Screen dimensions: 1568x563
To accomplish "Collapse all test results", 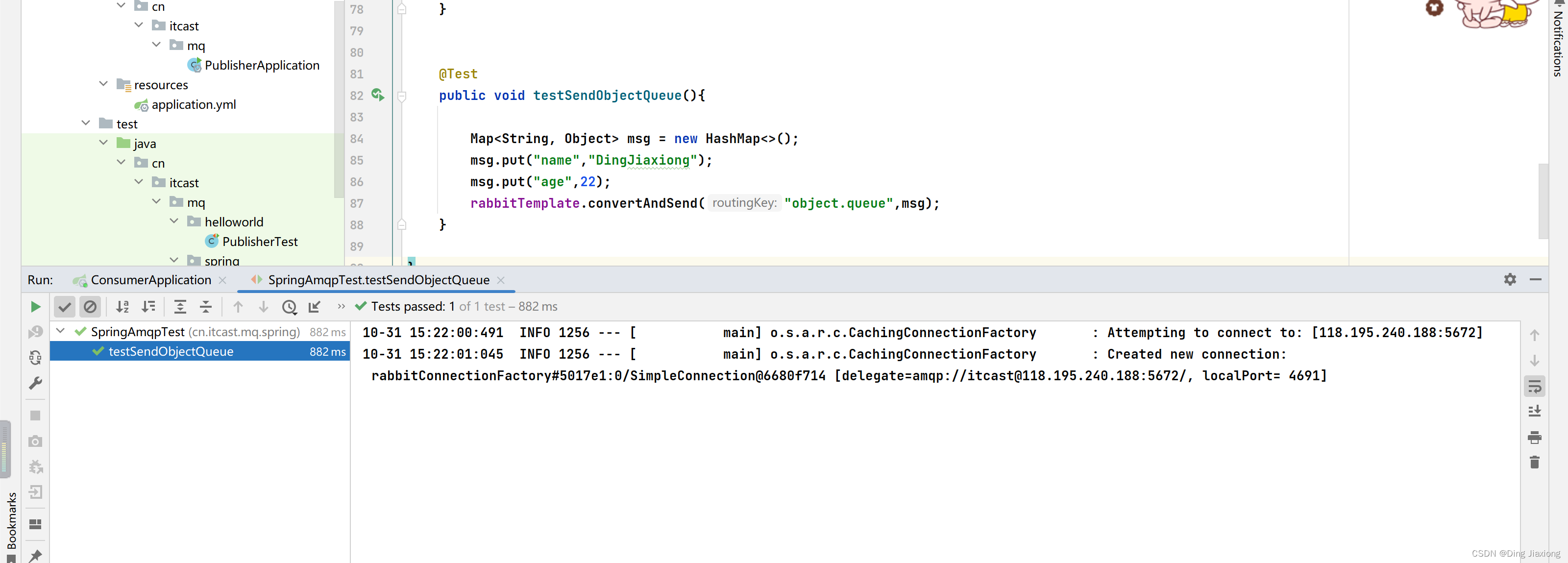I will pos(206,307).
